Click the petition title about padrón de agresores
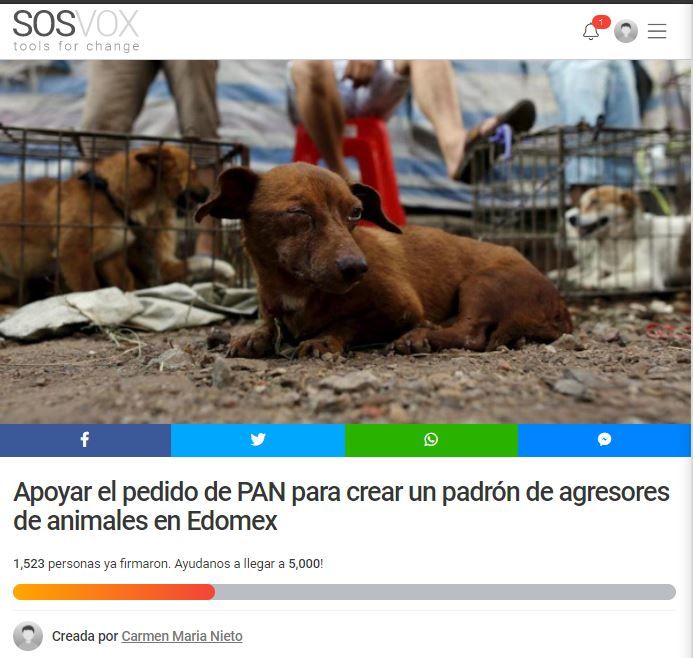The height and width of the screenshot is (658, 693). (x=341, y=506)
